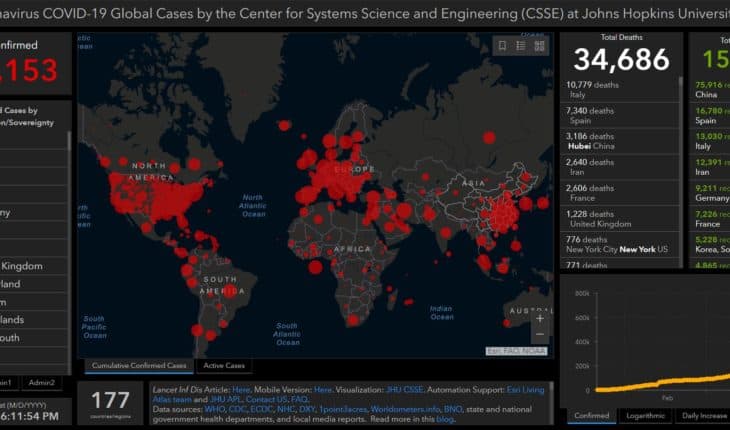Select Spain row in recovered list
Viewport: 730px width, 430px height.
[x=710, y=115]
